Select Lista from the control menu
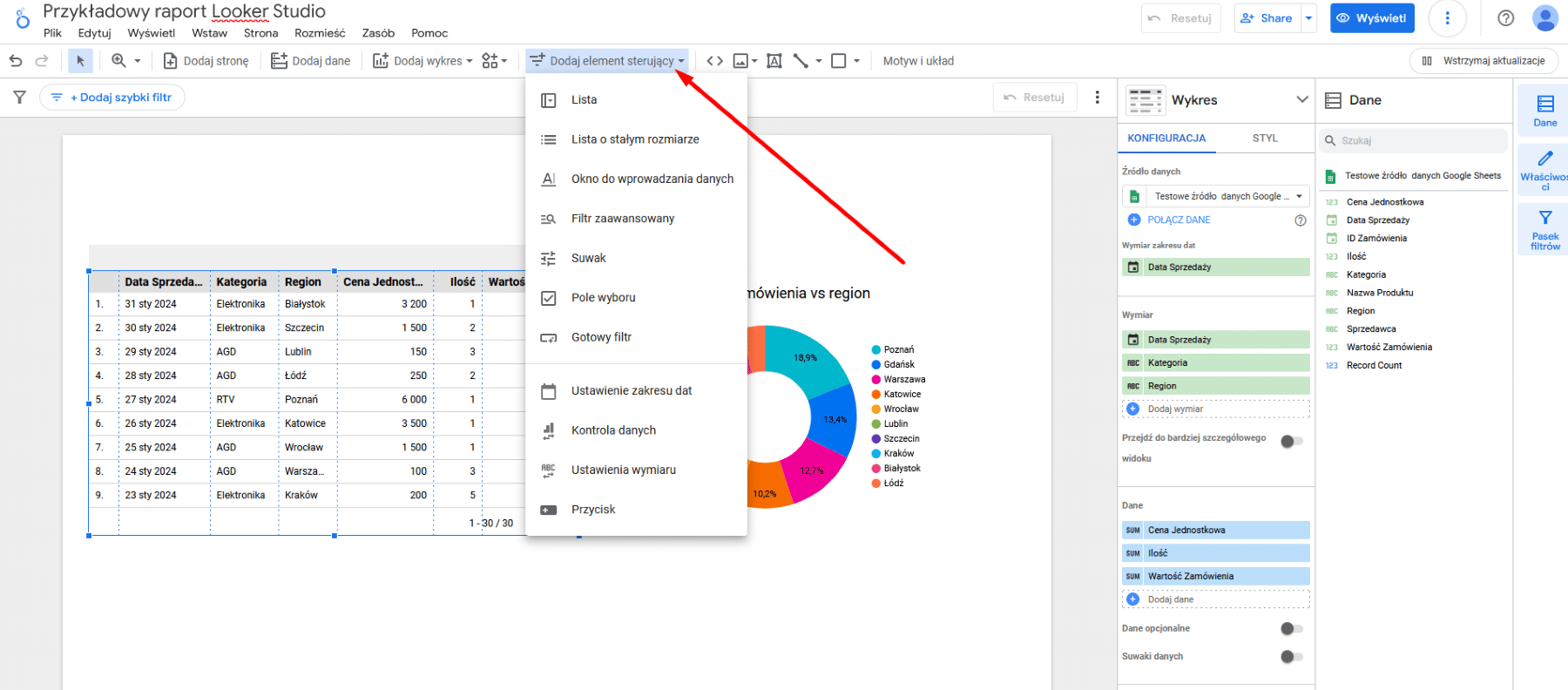1568x690 pixels. coord(637,100)
